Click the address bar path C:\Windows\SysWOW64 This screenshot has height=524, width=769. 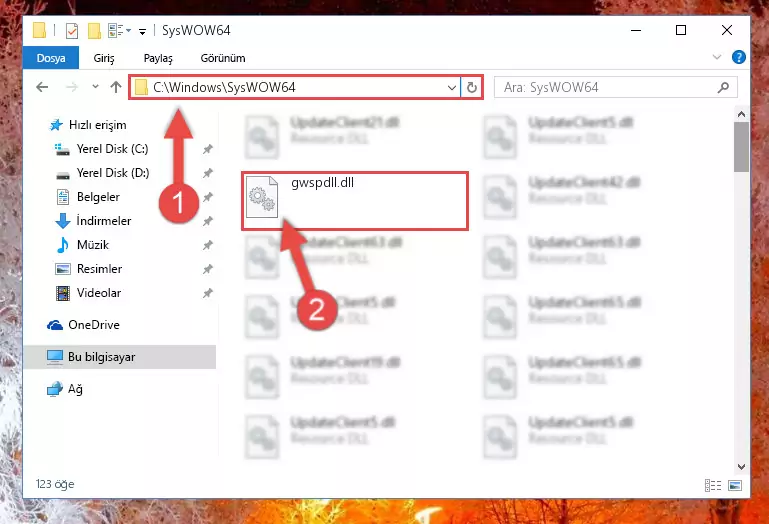coord(224,87)
